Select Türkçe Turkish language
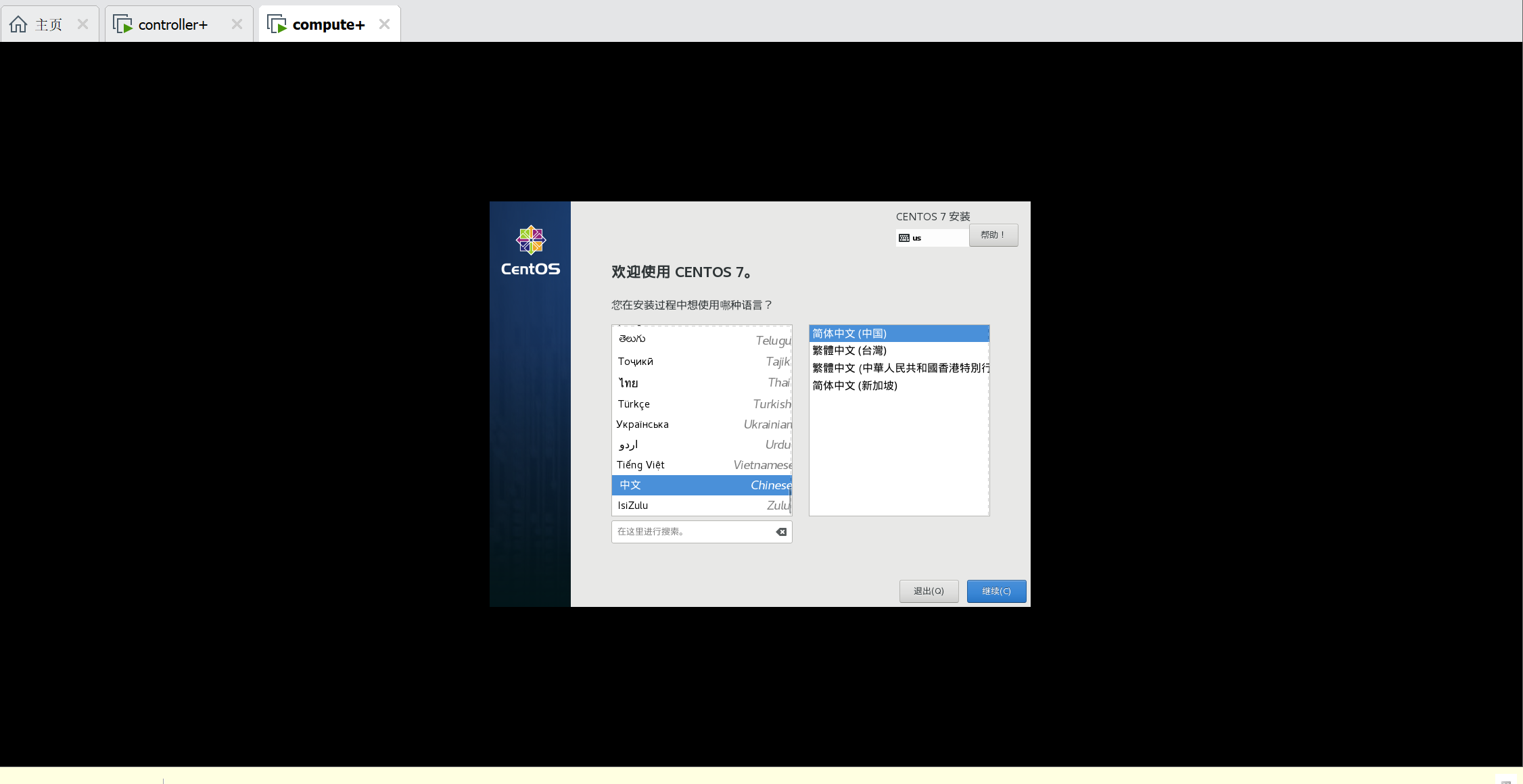The width and height of the screenshot is (1523, 784). pos(701,403)
